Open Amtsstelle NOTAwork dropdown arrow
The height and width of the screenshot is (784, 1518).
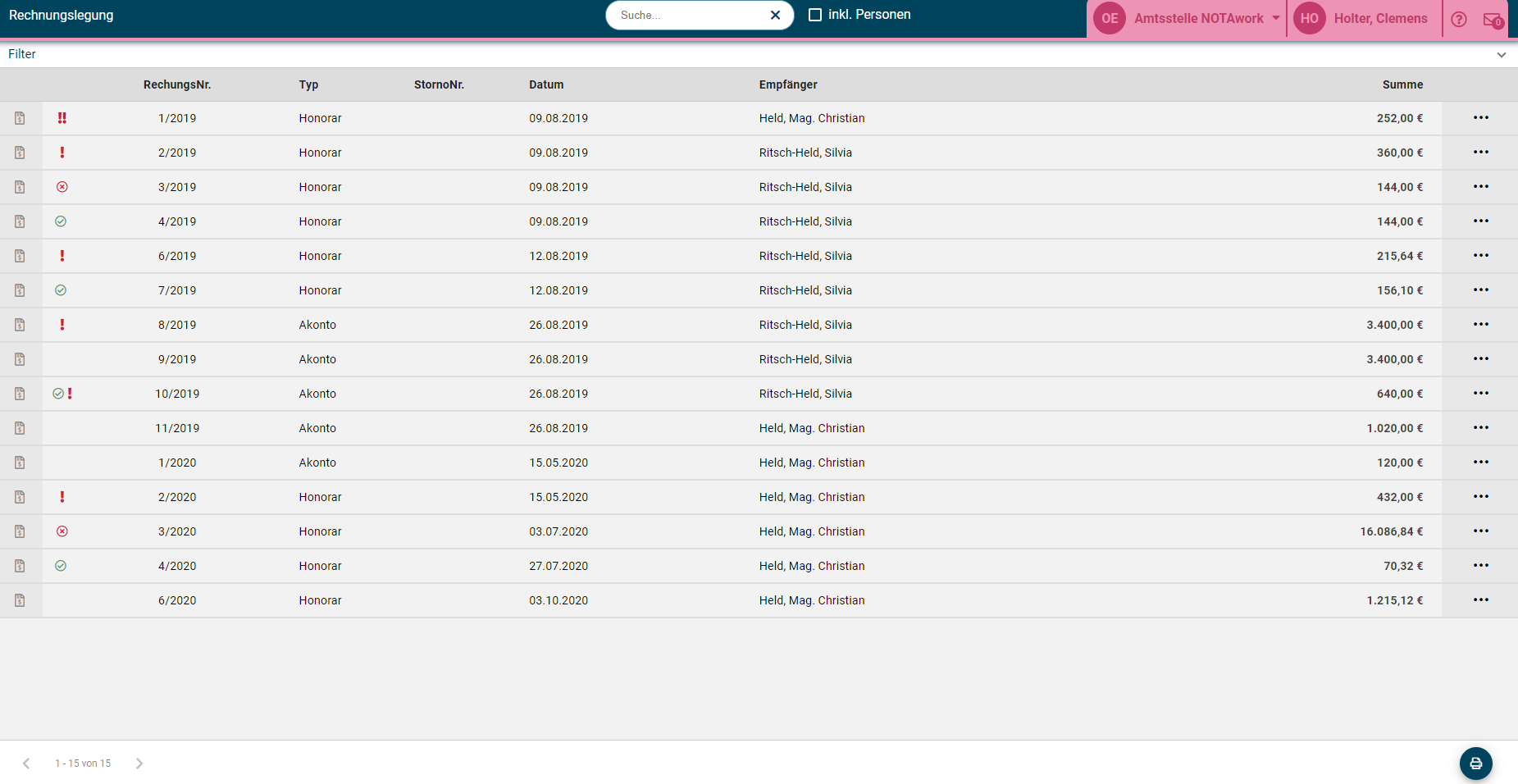point(1276,18)
